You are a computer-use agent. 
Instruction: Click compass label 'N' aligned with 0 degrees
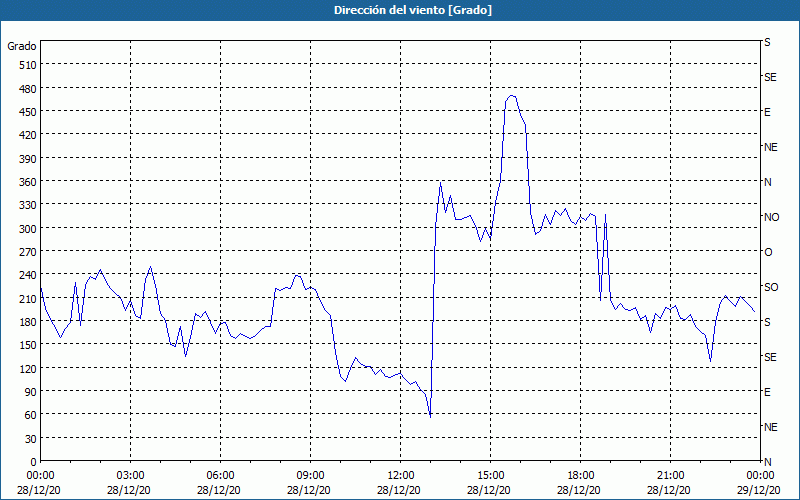768,462
